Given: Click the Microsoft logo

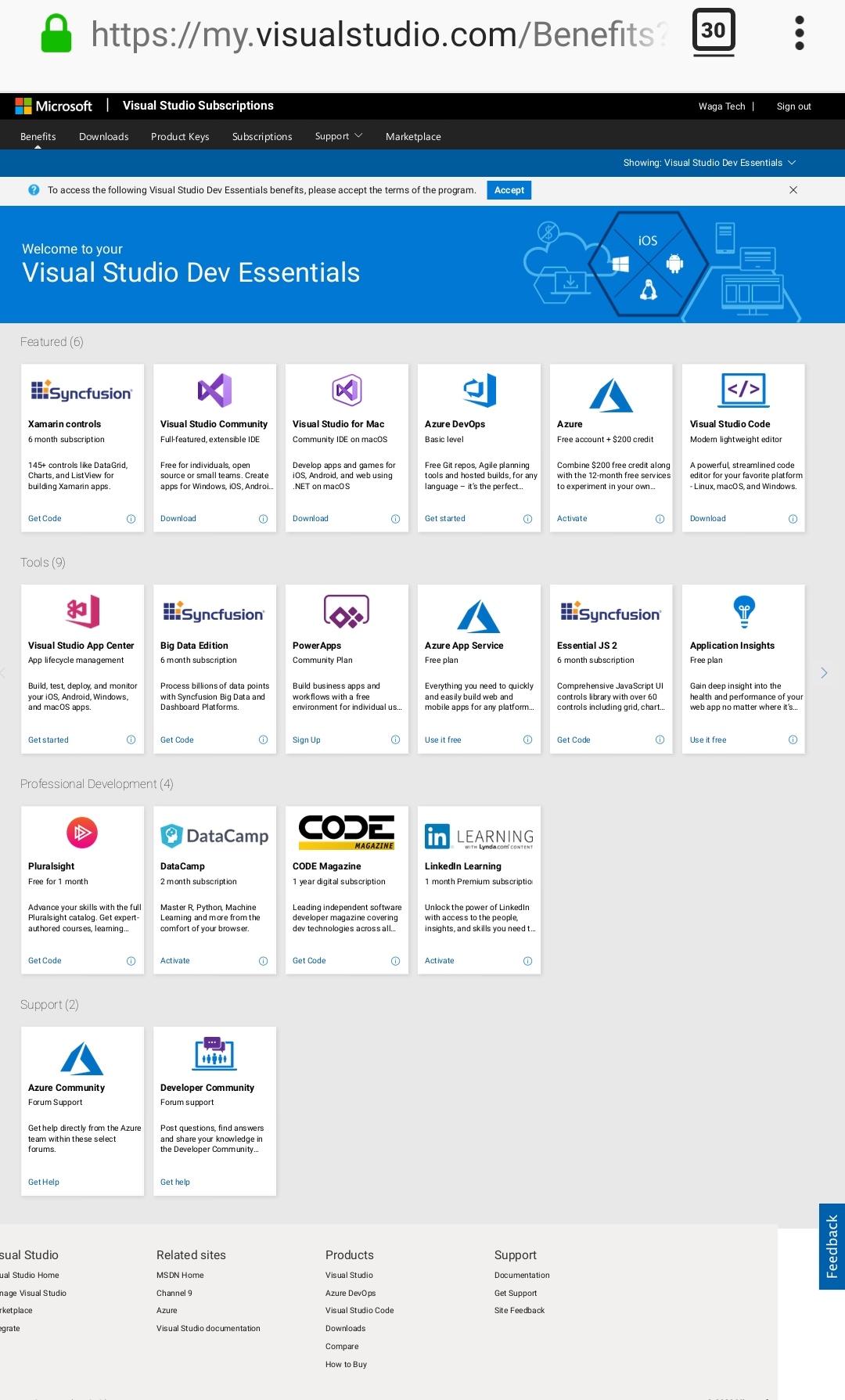Looking at the screenshot, I should point(53,106).
